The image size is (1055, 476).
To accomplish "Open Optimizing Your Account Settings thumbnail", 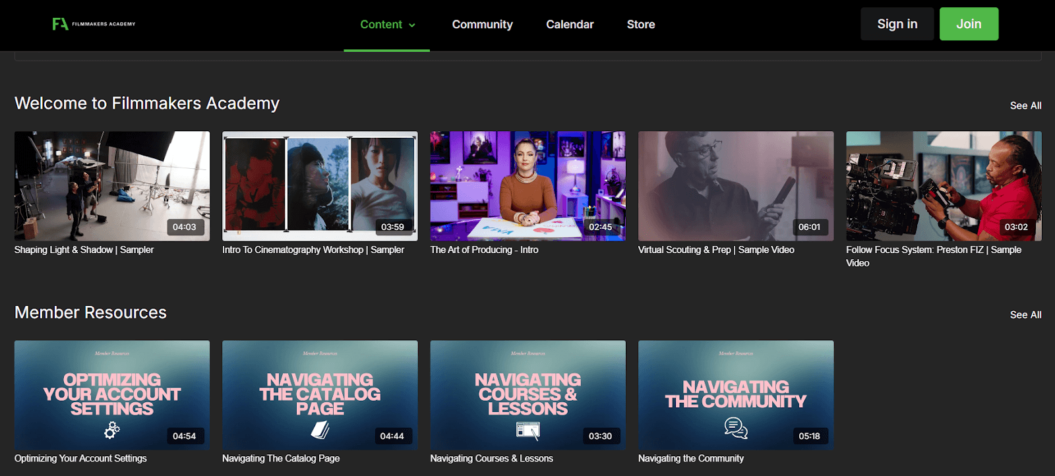I will point(112,395).
